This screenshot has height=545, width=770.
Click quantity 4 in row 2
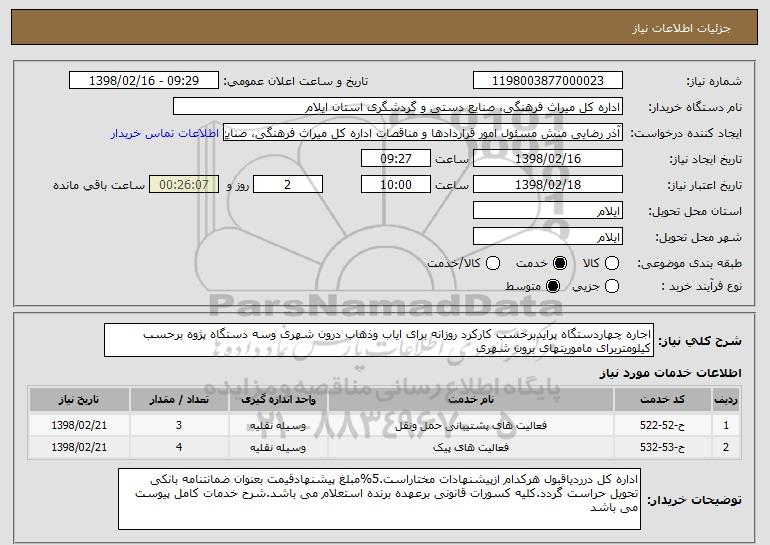(x=179, y=447)
